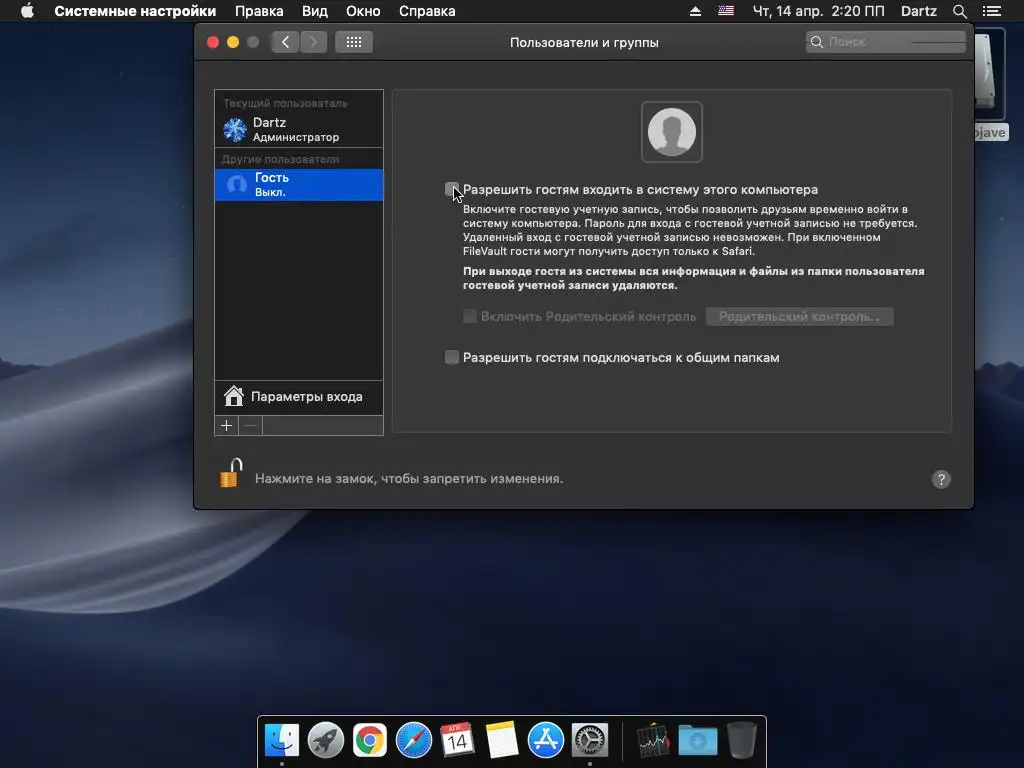This screenshot has height=768, width=1024.
Task: Close the Пользователи и группы window
Action: coord(213,42)
